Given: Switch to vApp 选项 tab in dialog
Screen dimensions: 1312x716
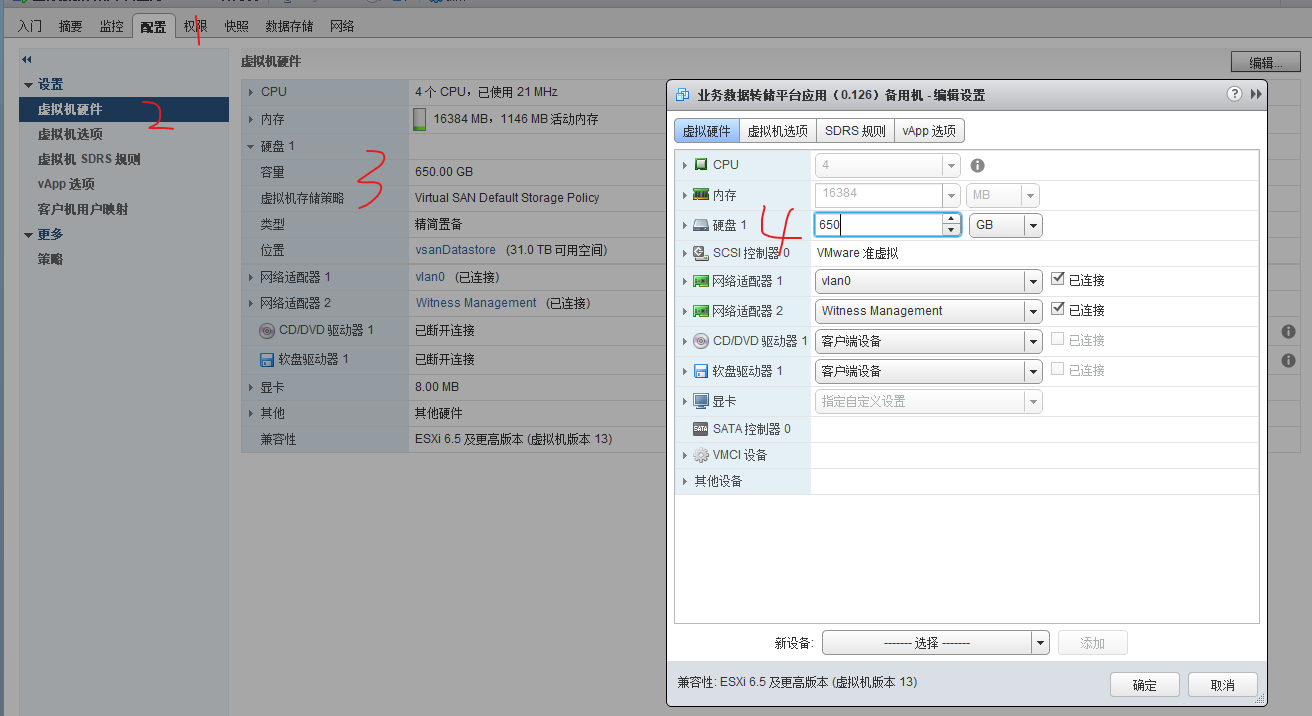Looking at the screenshot, I should click(929, 131).
